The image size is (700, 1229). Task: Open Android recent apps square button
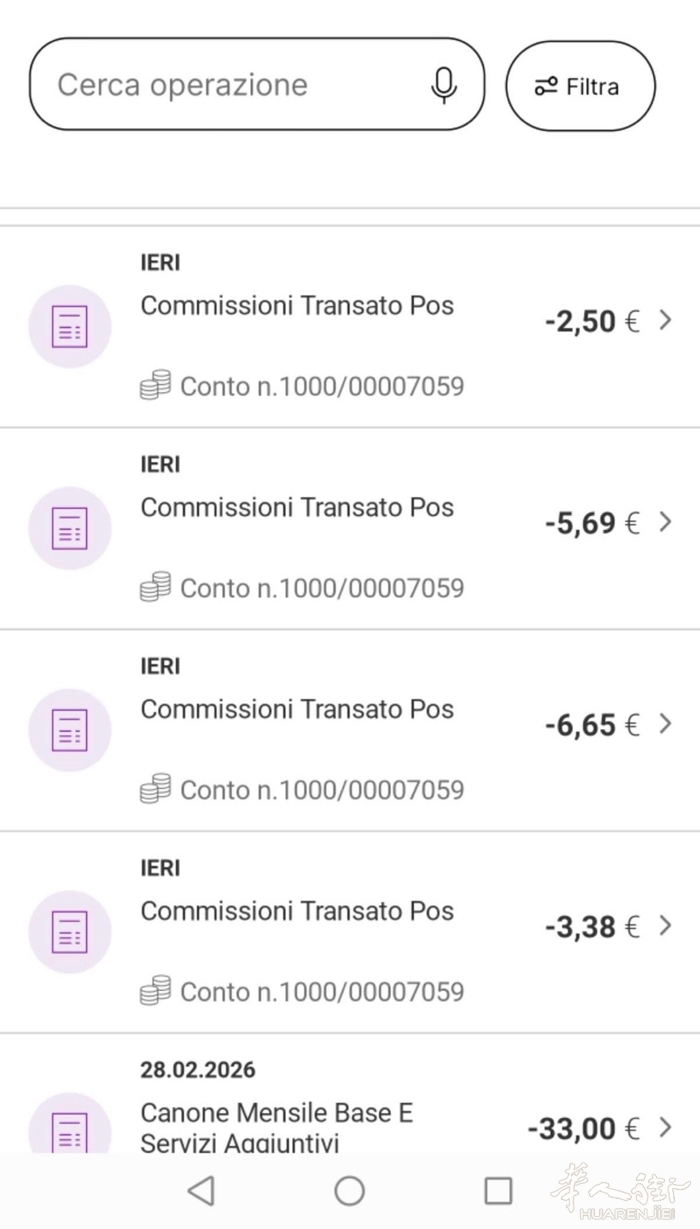(x=498, y=1190)
